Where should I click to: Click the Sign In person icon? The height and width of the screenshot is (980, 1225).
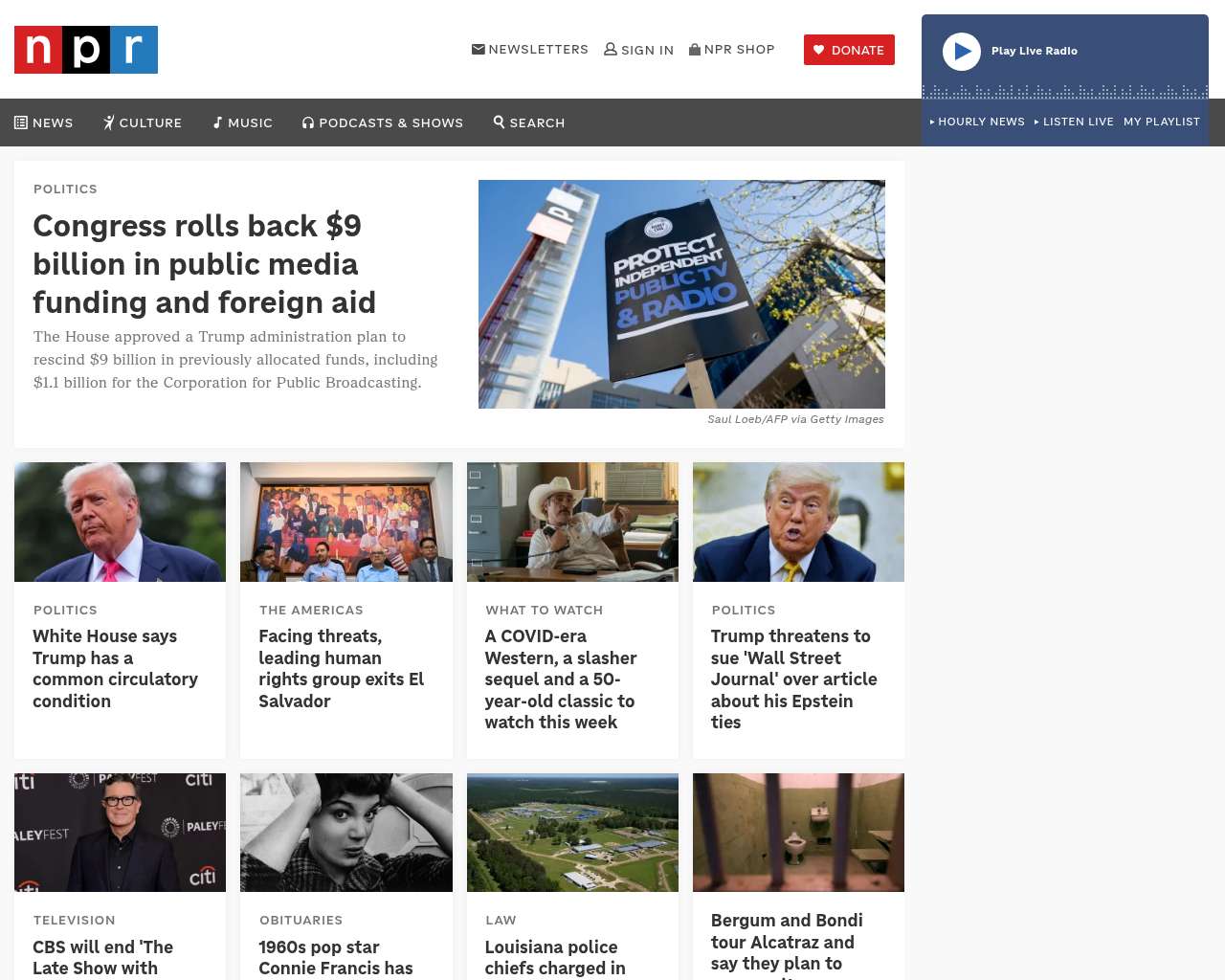[x=611, y=49]
